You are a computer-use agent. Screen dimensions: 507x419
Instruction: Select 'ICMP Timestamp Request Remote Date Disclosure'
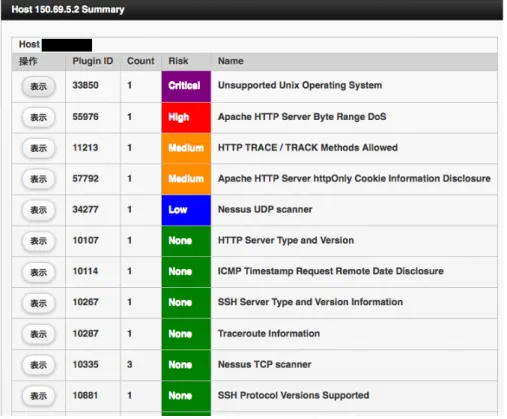(x=330, y=271)
